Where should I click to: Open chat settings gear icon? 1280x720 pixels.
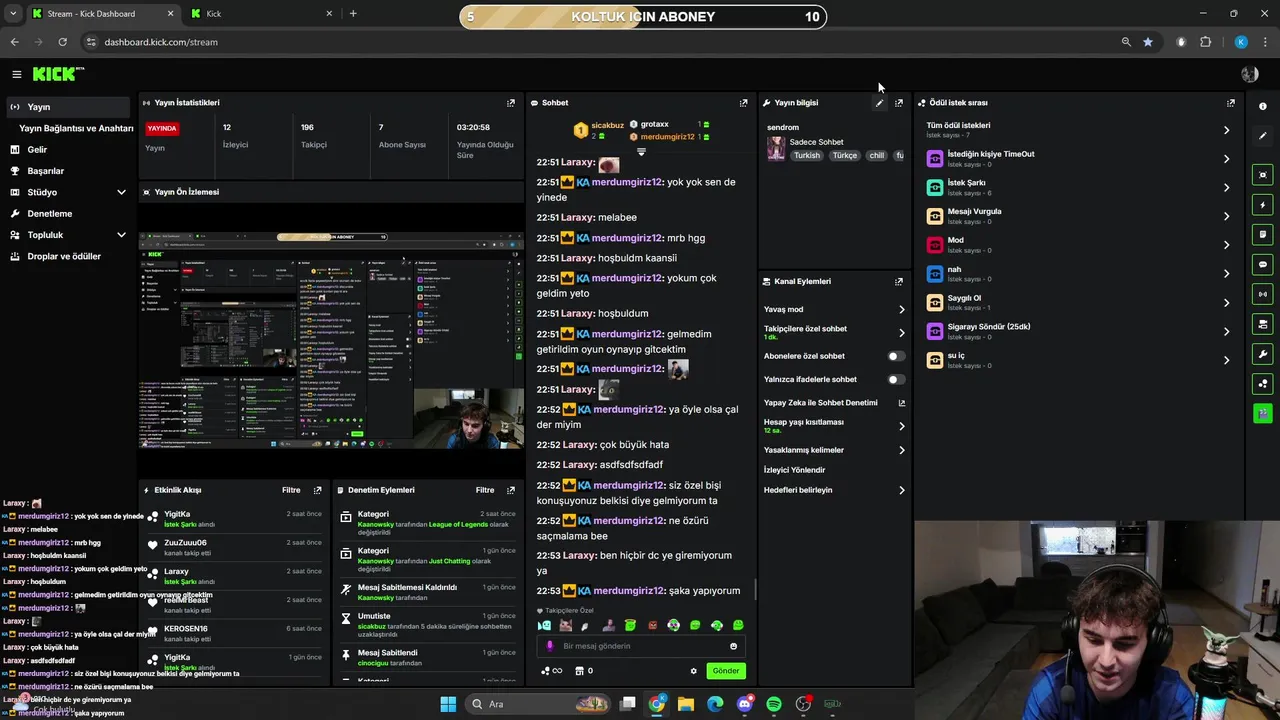693,671
